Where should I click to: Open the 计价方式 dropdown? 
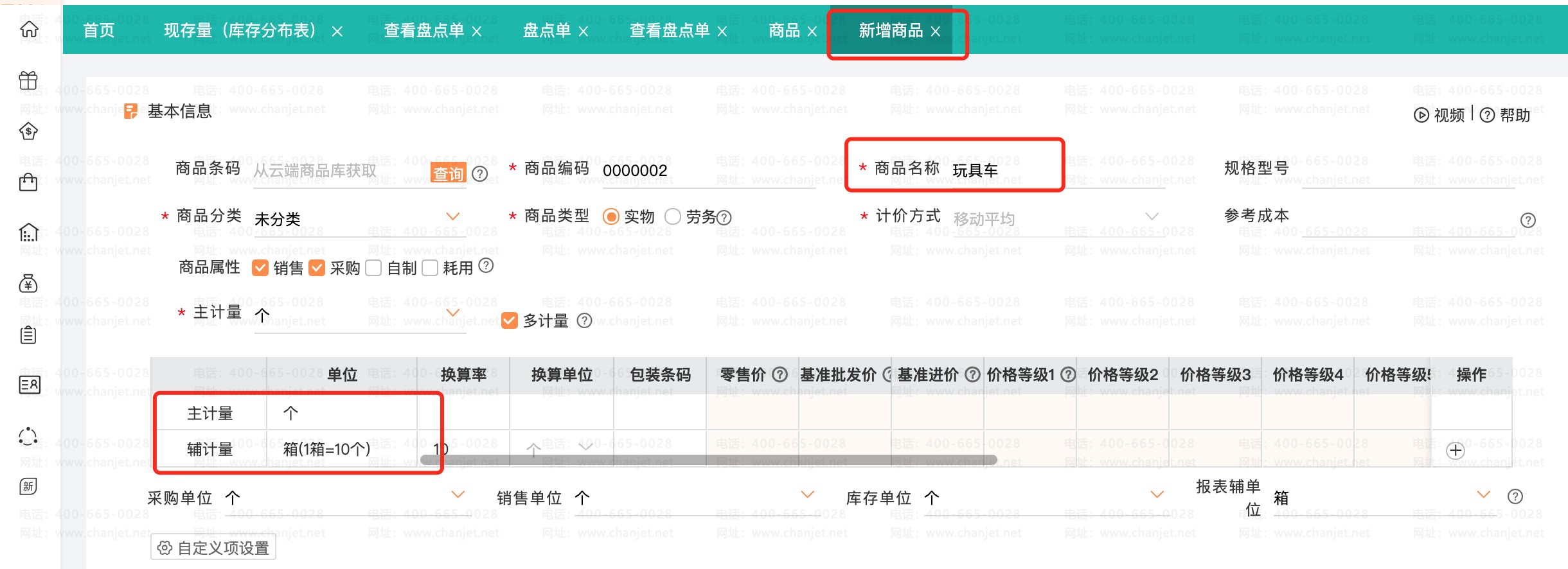[x=1152, y=216]
